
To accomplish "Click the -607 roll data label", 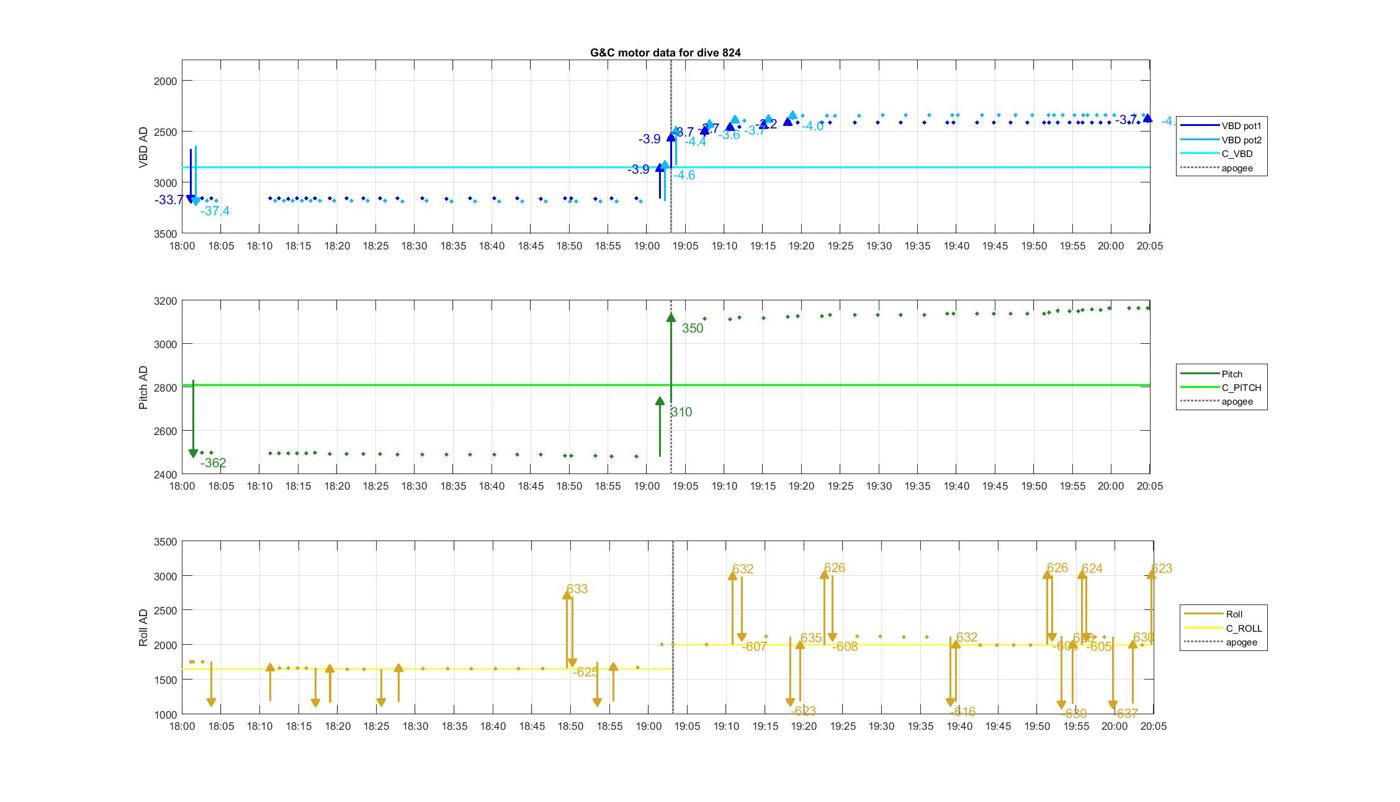I will point(754,647).
